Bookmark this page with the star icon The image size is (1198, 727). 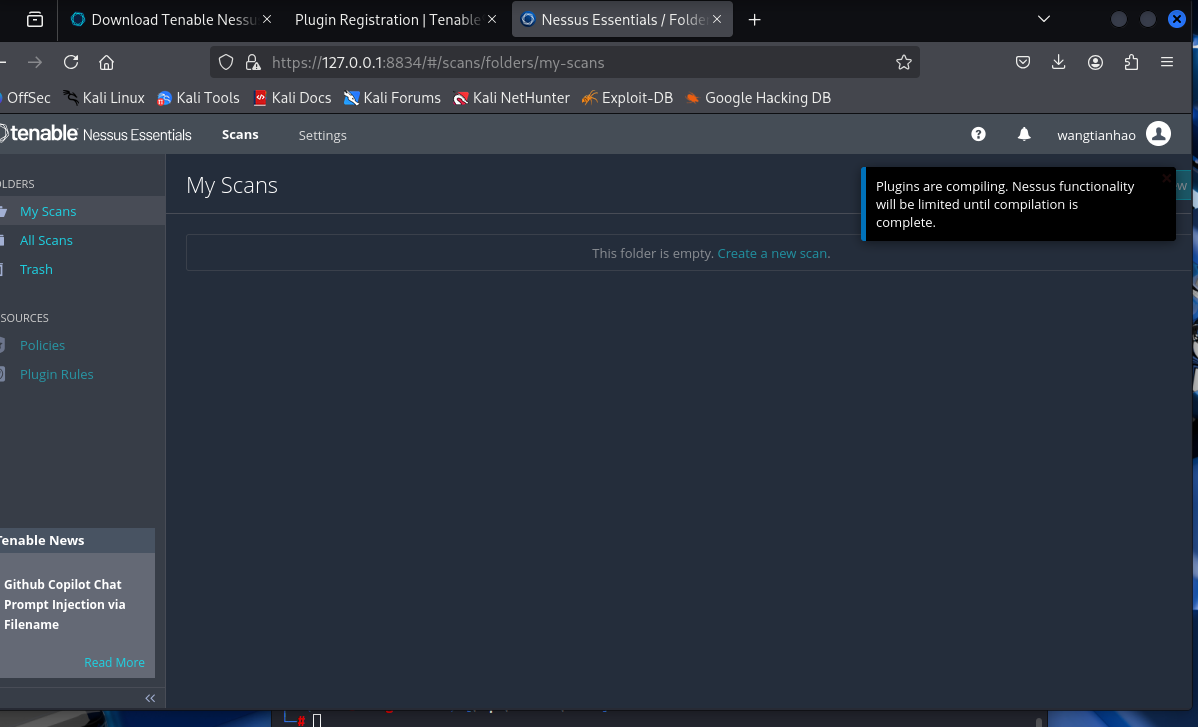pyautogui.click(x=904, y=63)
